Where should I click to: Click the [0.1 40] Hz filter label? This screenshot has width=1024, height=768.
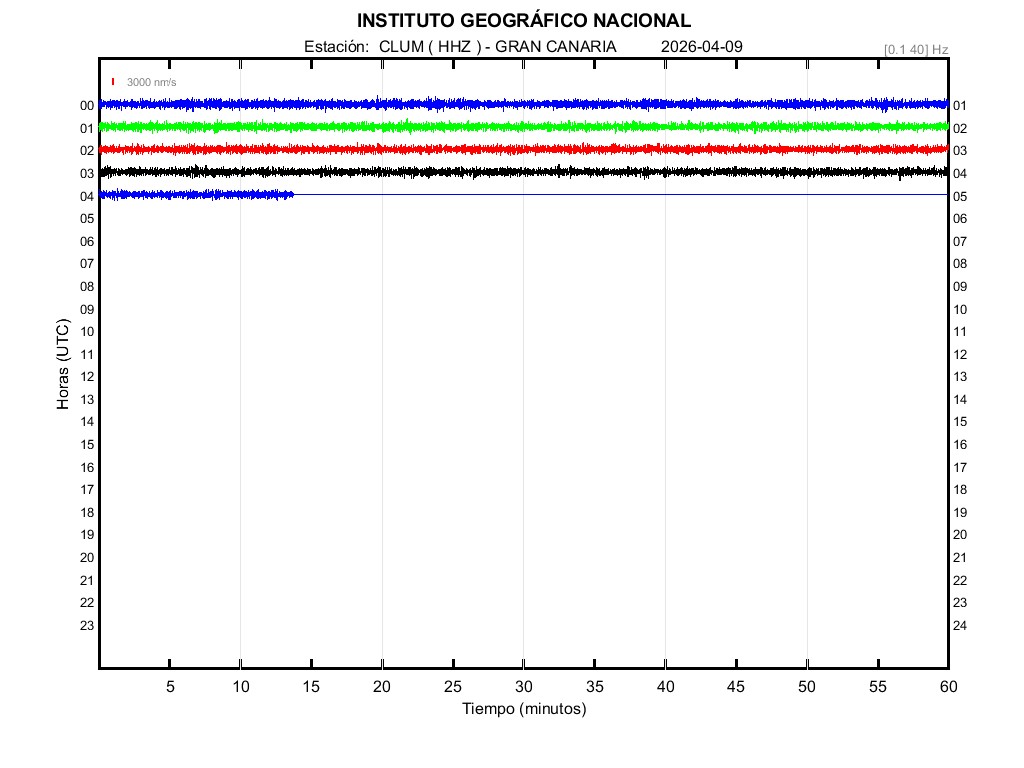(916, 49)
